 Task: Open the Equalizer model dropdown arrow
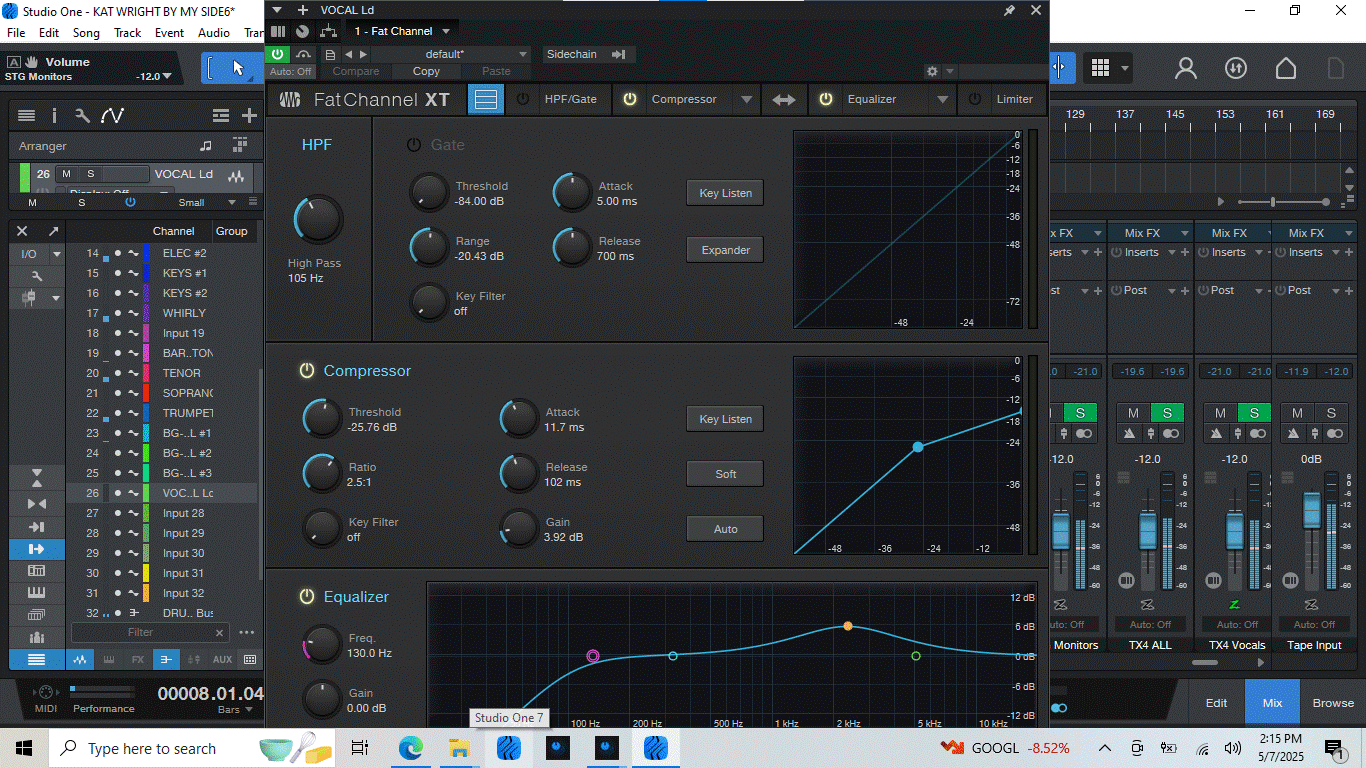coord(942,100)
